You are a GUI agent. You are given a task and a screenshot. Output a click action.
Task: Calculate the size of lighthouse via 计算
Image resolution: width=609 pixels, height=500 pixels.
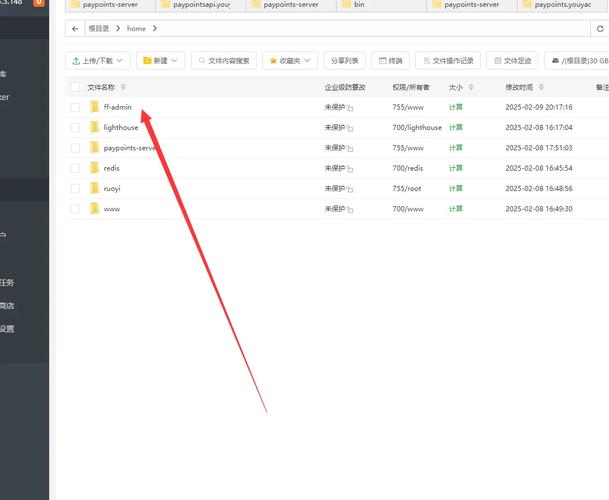click(x=456, y=127)
